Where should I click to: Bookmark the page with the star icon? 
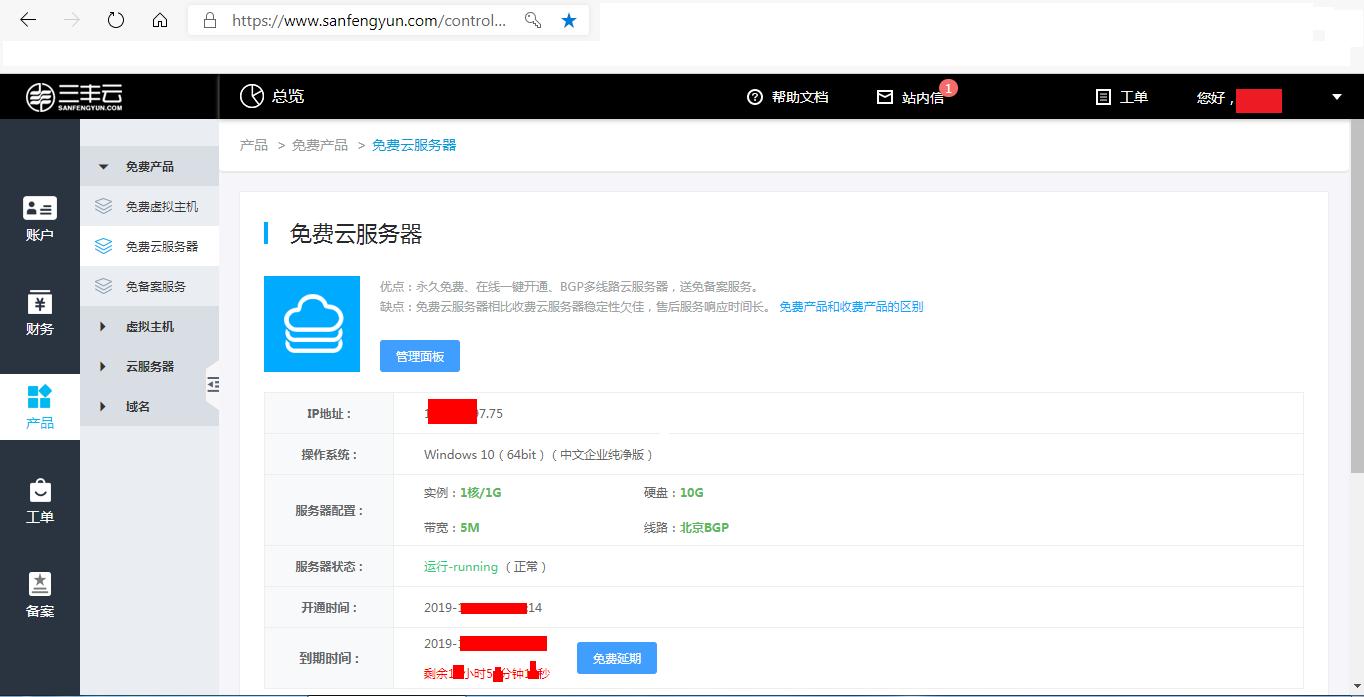(569, 19)
